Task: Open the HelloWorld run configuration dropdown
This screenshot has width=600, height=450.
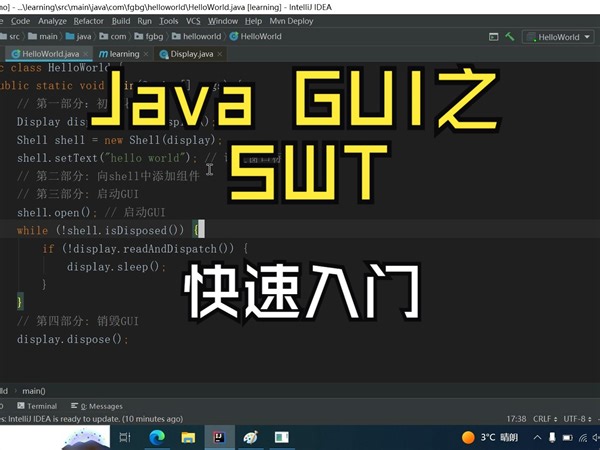Action: coord(558,37)
